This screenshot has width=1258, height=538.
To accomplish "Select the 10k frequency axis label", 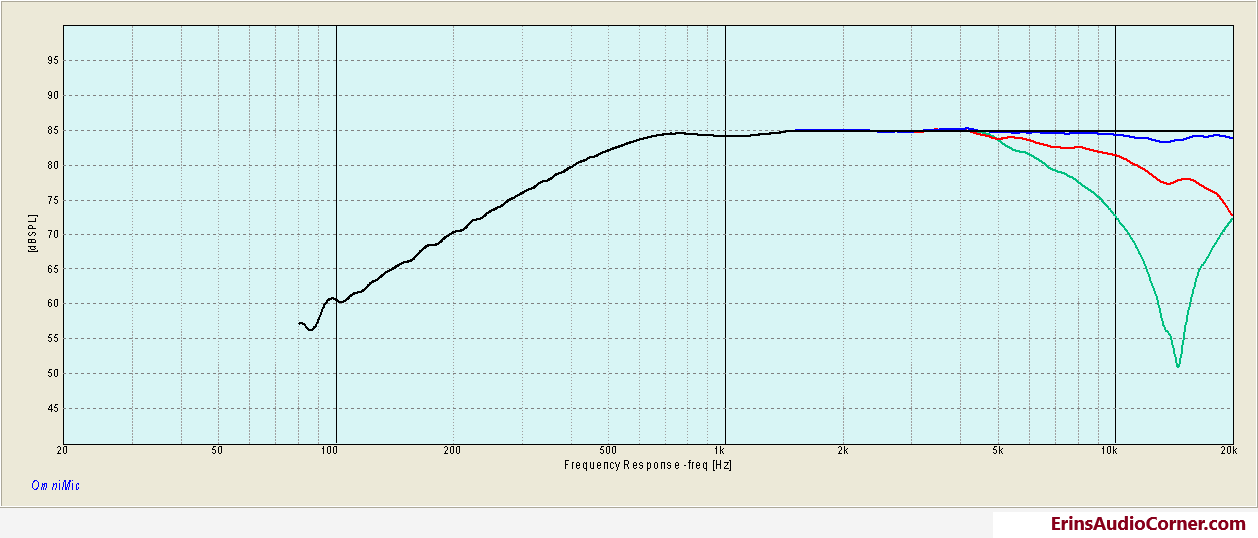I will pos(1109,452).
